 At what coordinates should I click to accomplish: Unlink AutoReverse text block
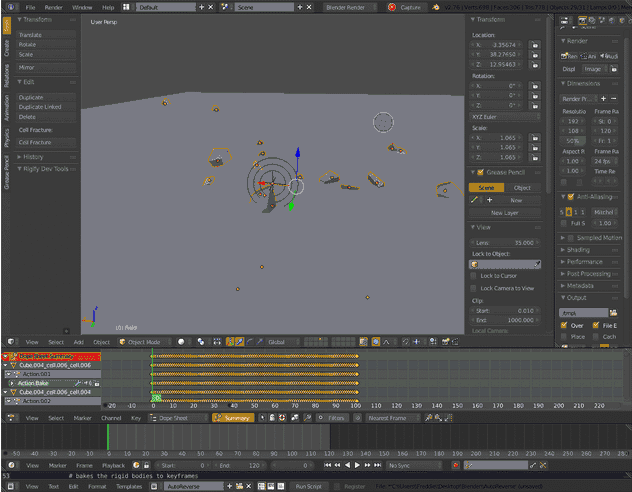tap(248, 486)
